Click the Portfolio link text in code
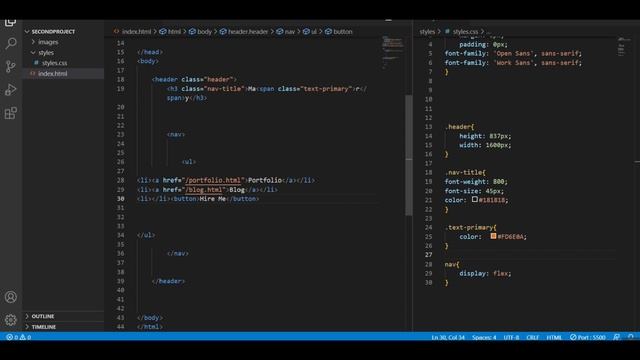 tap(265, 180)
